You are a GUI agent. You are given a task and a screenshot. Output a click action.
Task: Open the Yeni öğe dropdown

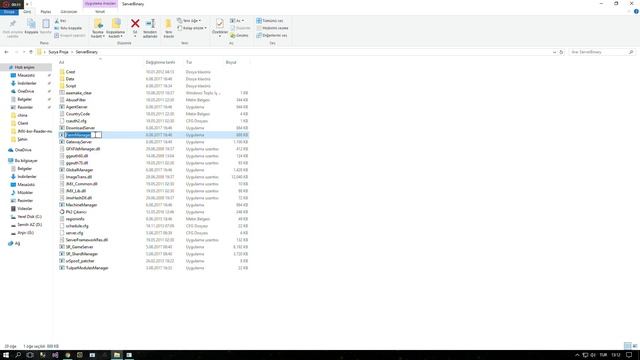coord(189,20)
